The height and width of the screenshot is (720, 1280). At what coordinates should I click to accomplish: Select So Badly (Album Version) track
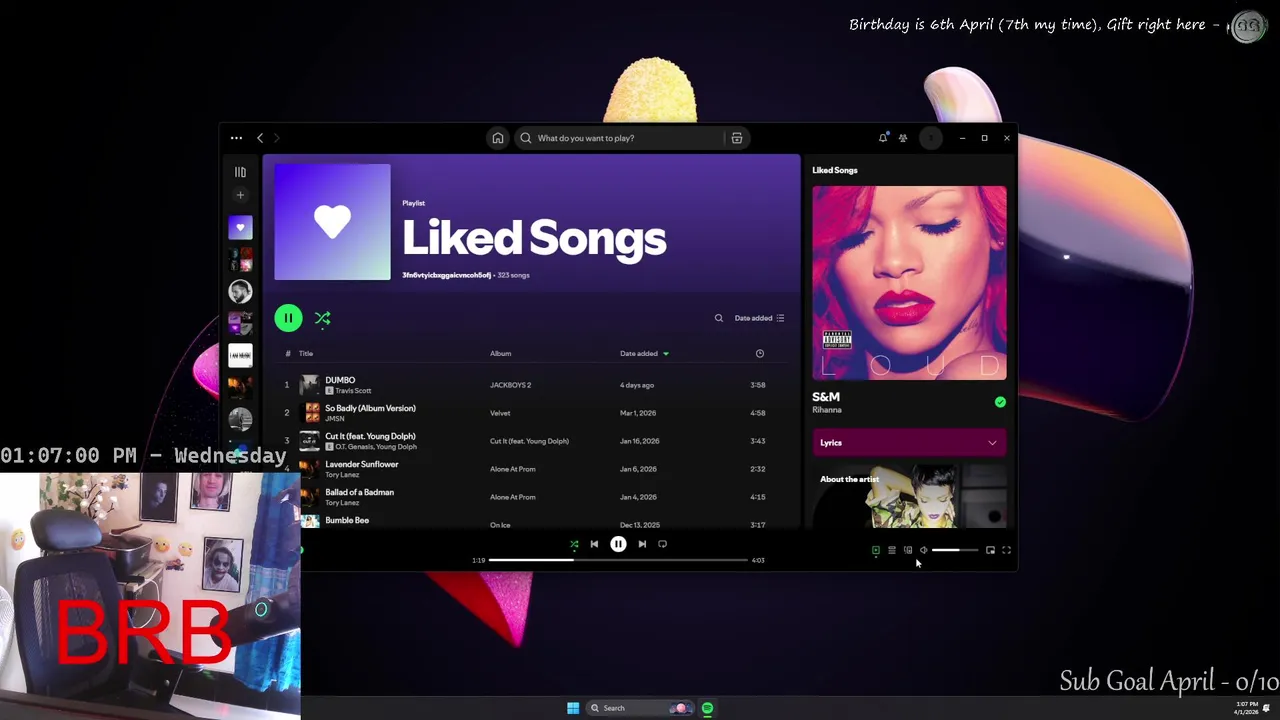370,408
